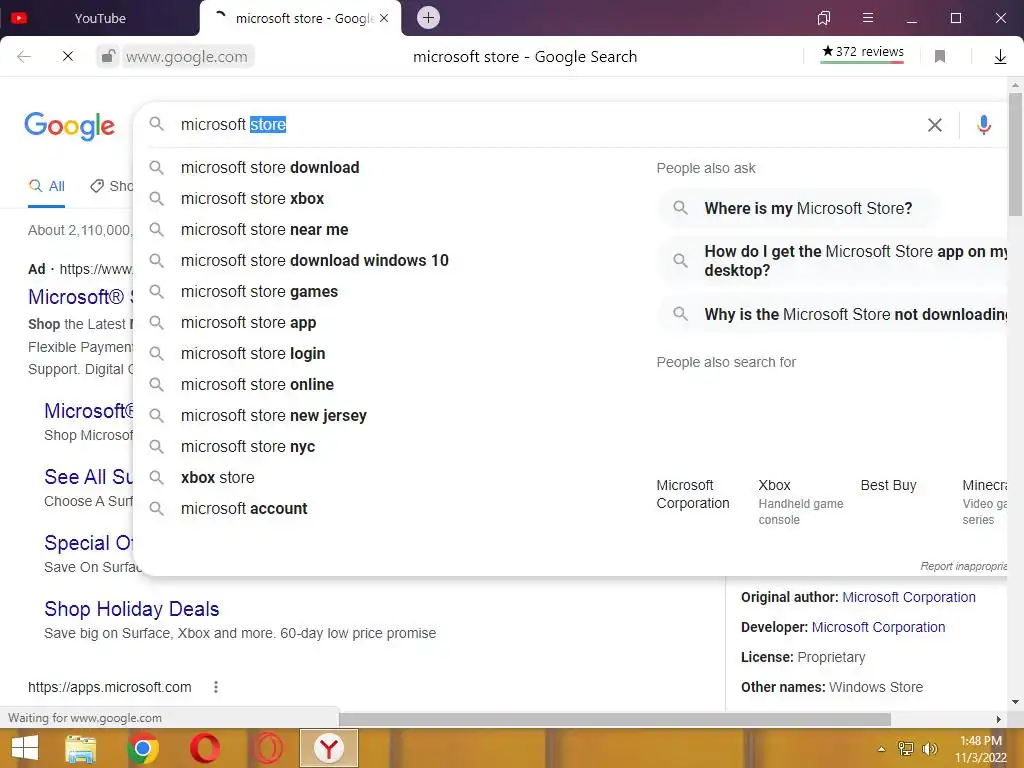Choose suggestion microsoft store near me
Viewport: 1024px width, 768px height.
pyautogui.click(x=264, y=230)
